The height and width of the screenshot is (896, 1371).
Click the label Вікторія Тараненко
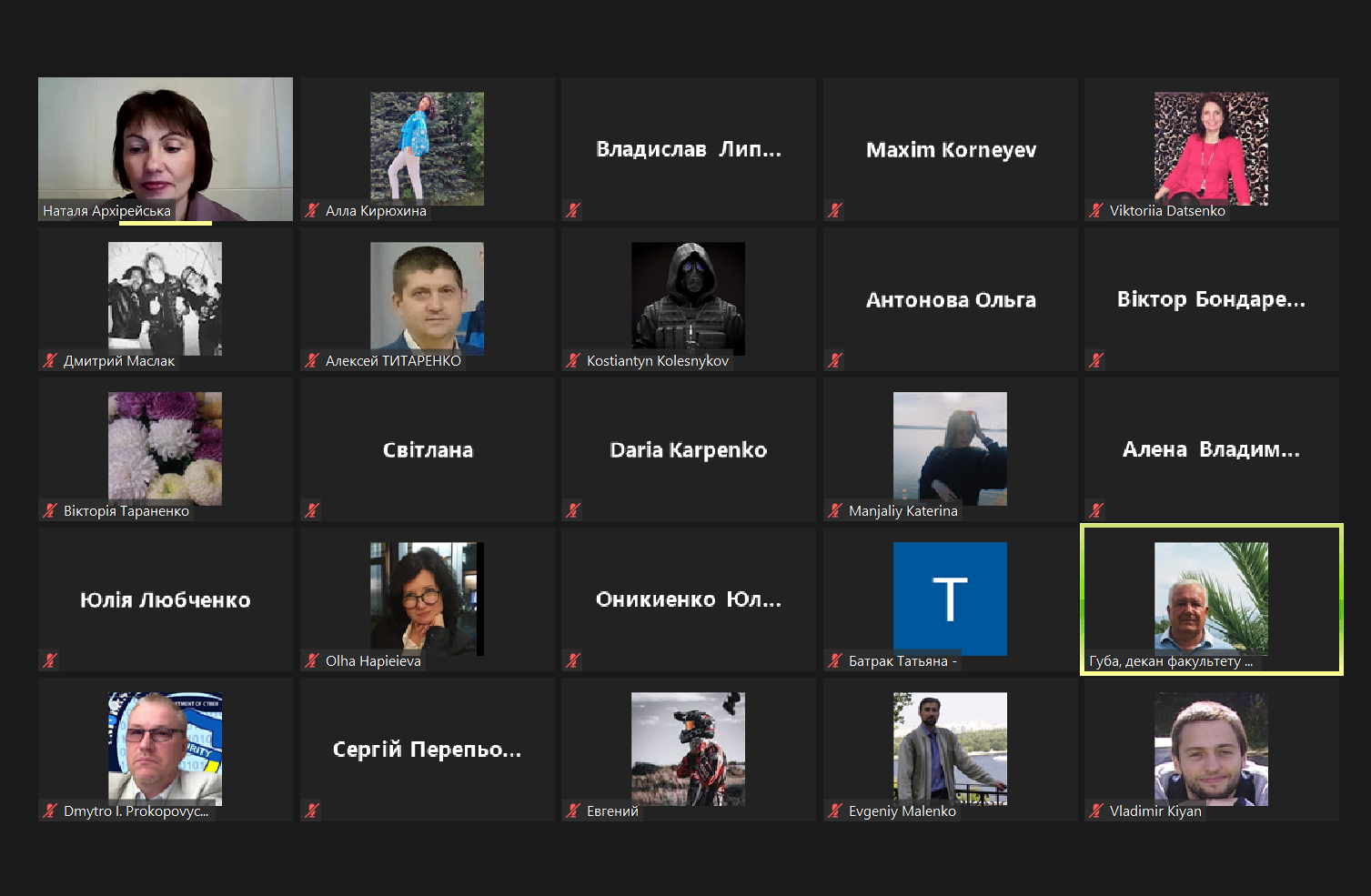[126, 511]
